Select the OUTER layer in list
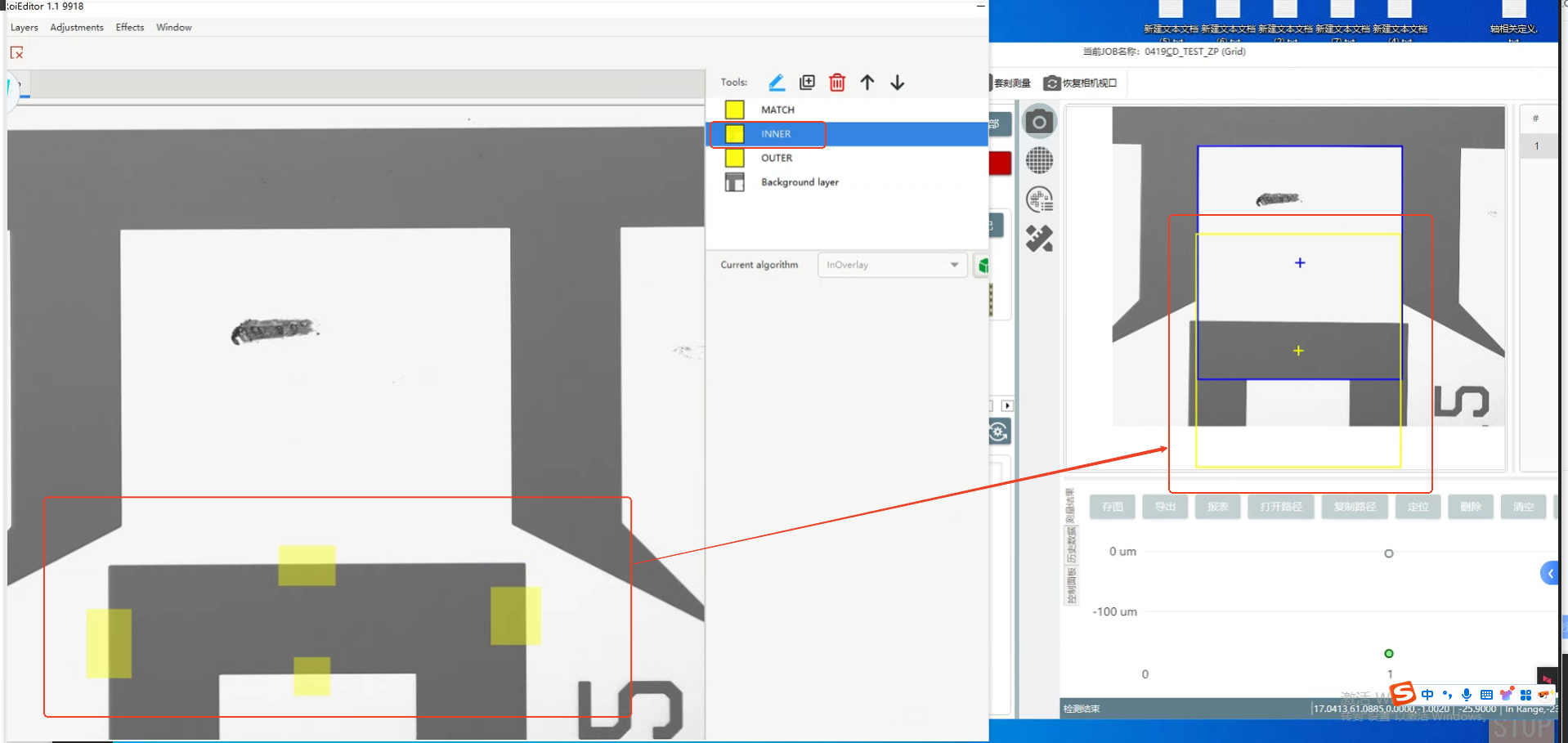The image size is (1568, 743). click(x=777, y=159)
